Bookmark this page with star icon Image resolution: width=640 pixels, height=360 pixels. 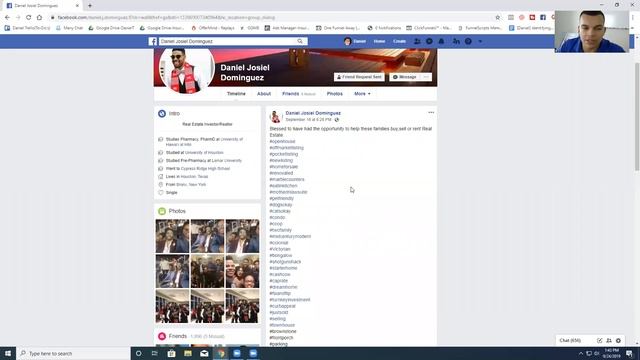(498, 18)
